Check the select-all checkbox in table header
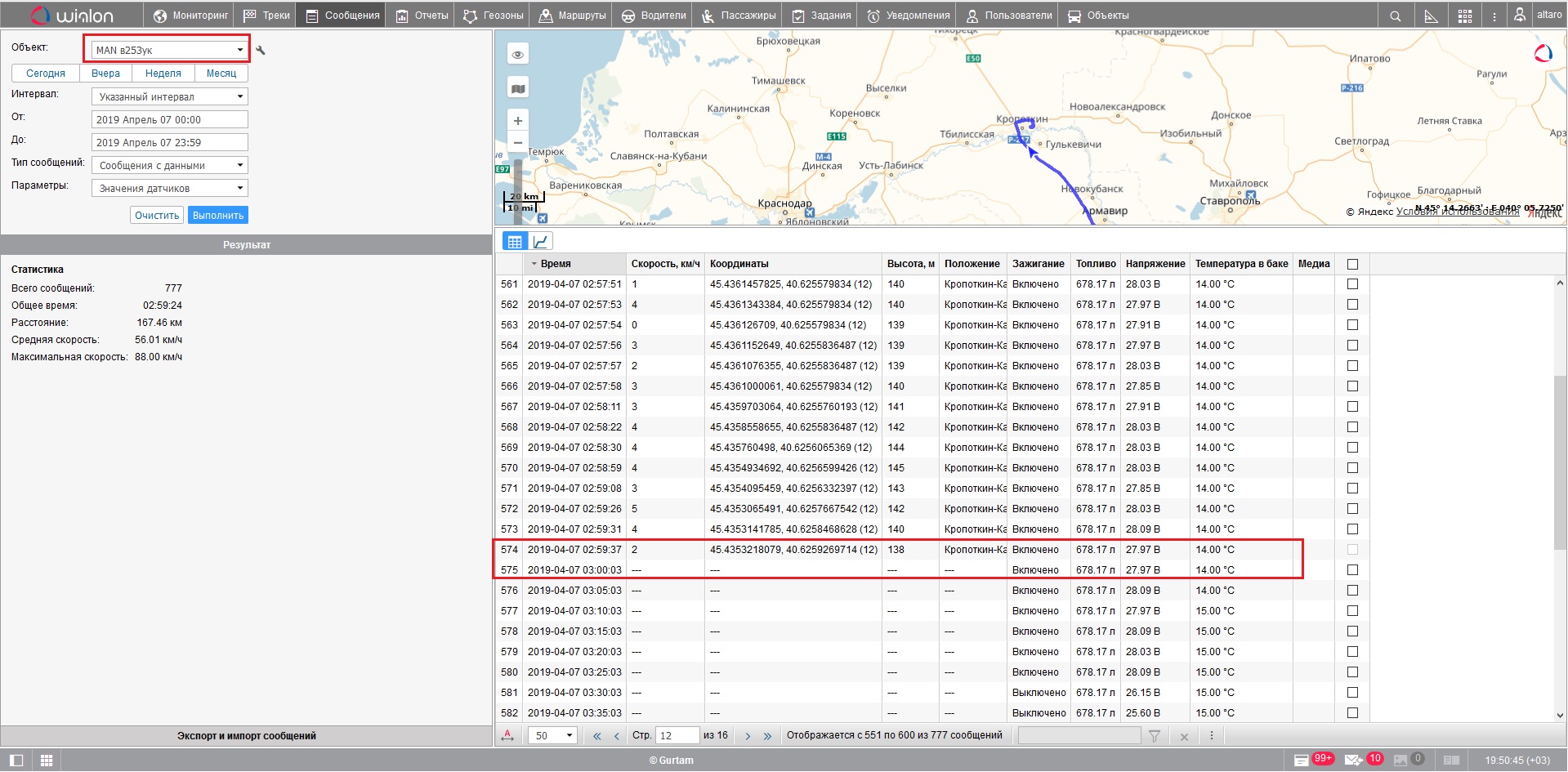The height and width of the screenshot is (772, 1568). point(1352,264)
